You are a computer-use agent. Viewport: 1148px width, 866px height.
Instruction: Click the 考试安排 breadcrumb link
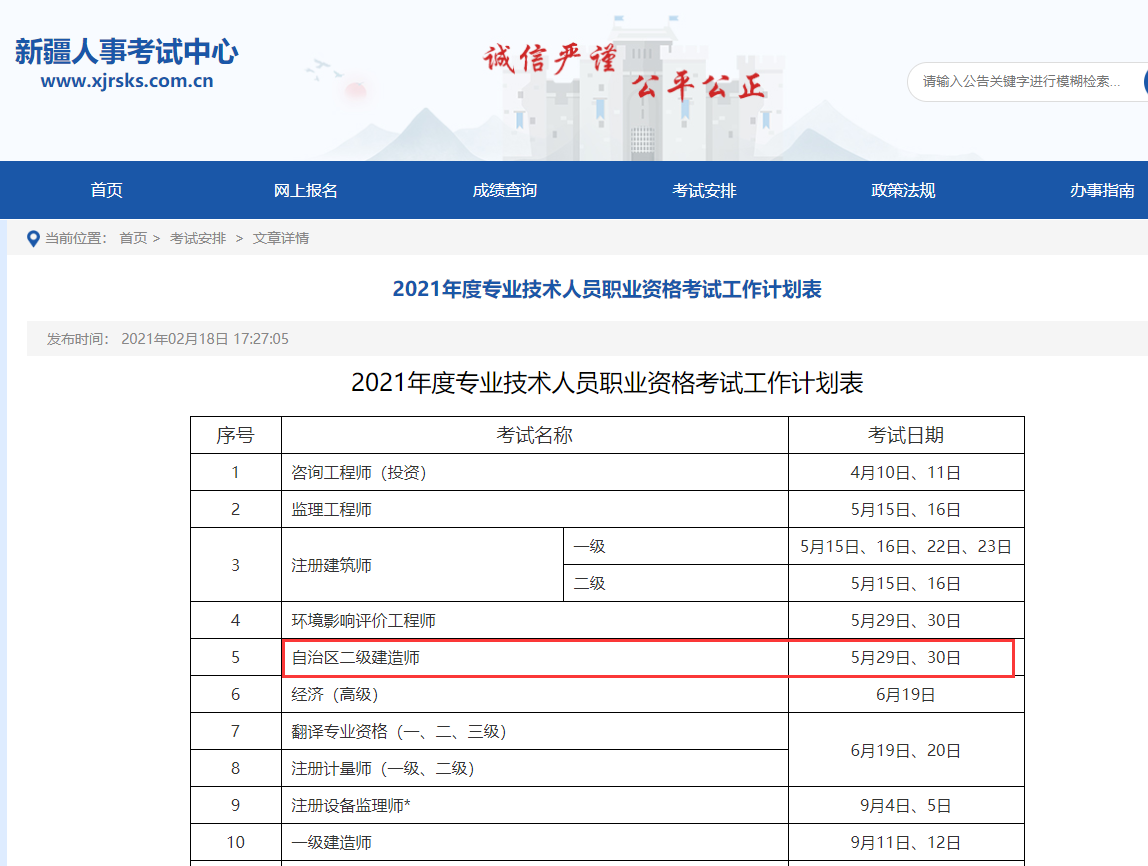tap(198, 238)
